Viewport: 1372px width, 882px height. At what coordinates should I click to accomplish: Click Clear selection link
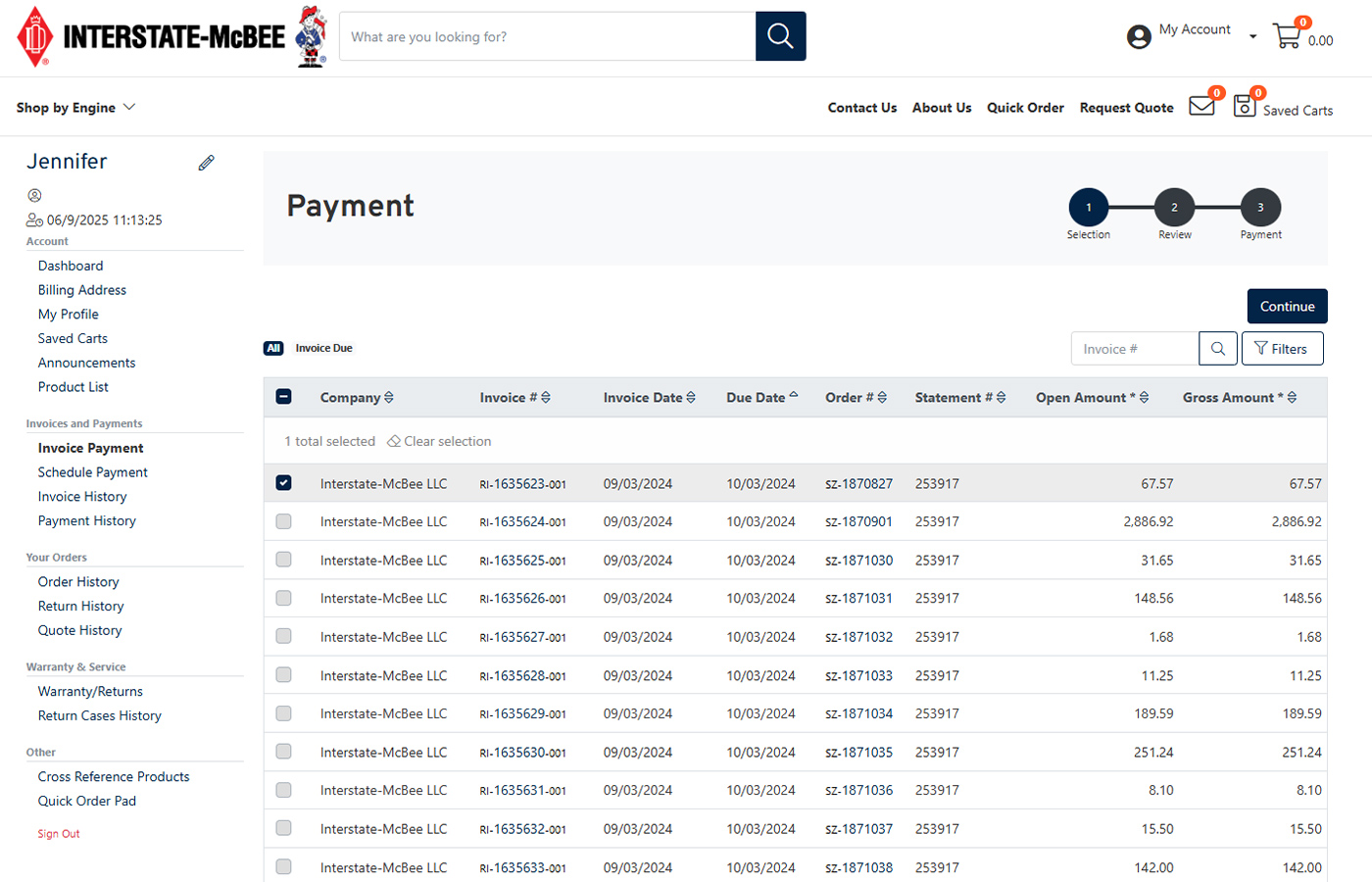(447, 442)
